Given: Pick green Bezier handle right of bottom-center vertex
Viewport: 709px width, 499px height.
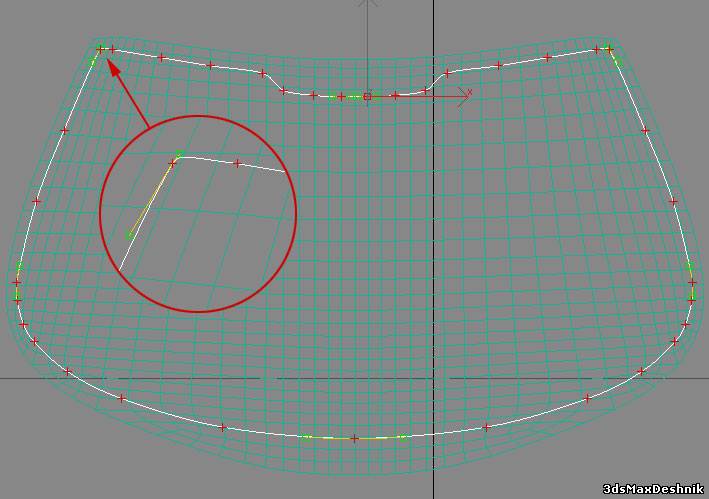Looking at the screenshot, I should pos(402,436).
